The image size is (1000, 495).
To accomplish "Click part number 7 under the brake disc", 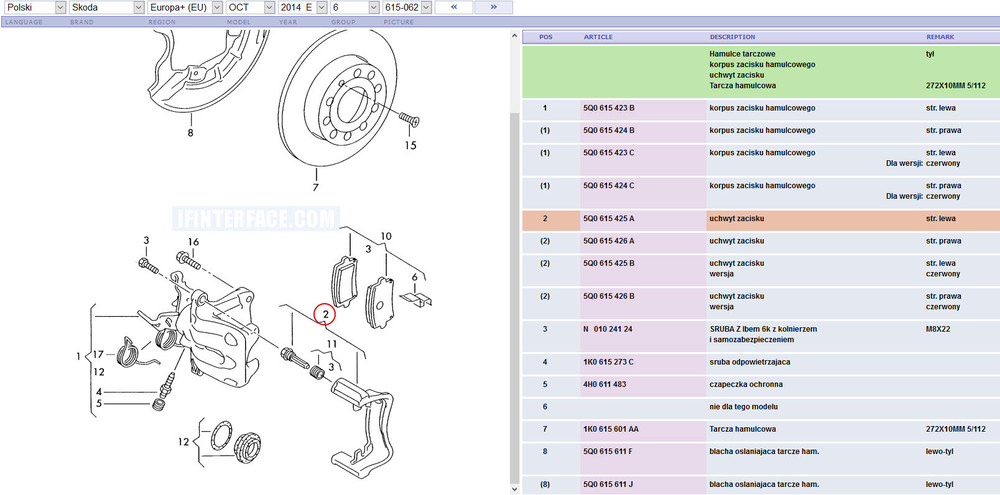I will coord(314,187).
